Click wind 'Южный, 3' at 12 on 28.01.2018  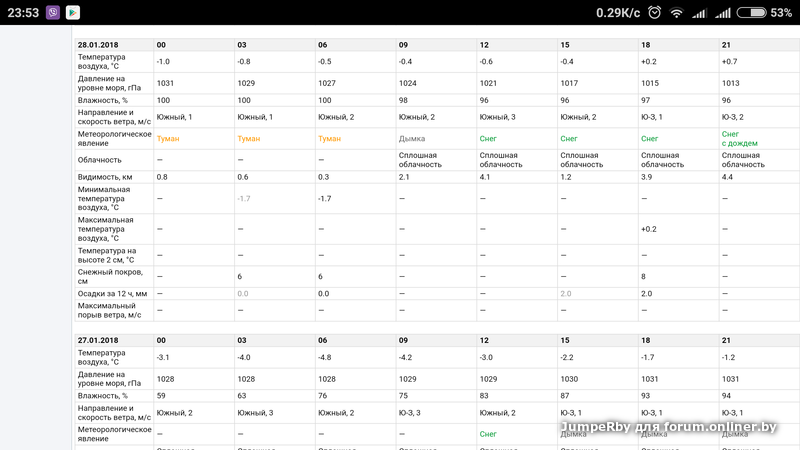[x=497, y=117]
